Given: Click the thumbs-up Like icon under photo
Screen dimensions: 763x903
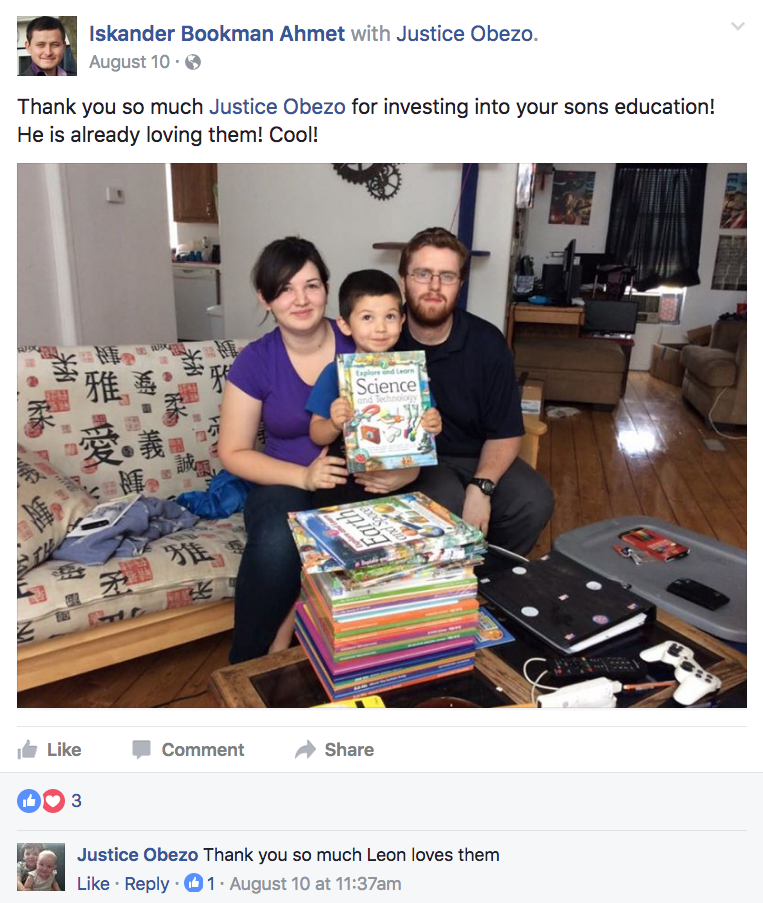Looking at the screenshot, I should coord(27,749).
